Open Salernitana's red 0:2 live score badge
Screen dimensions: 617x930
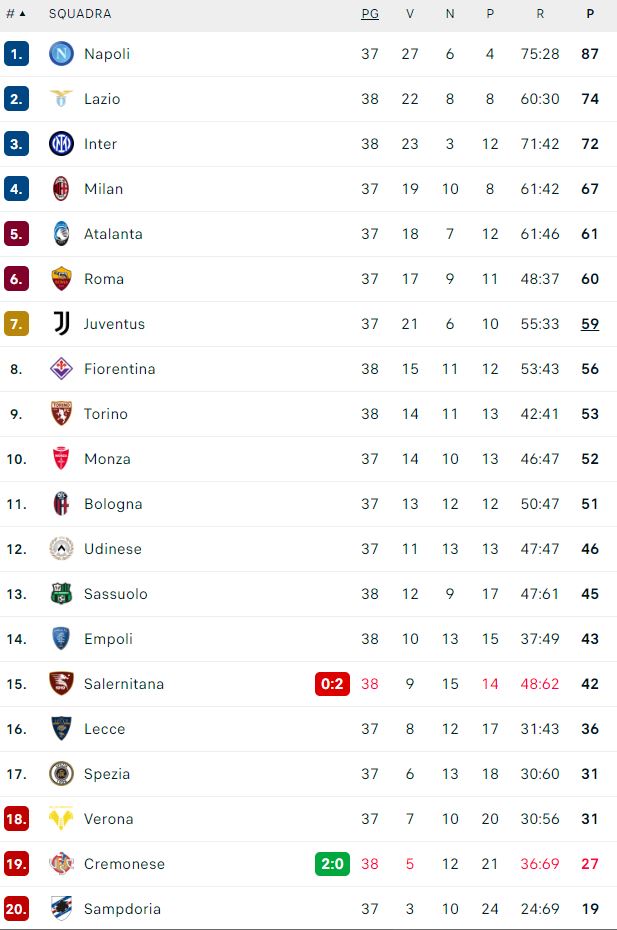pyautogui.click(x=332, y=684)
